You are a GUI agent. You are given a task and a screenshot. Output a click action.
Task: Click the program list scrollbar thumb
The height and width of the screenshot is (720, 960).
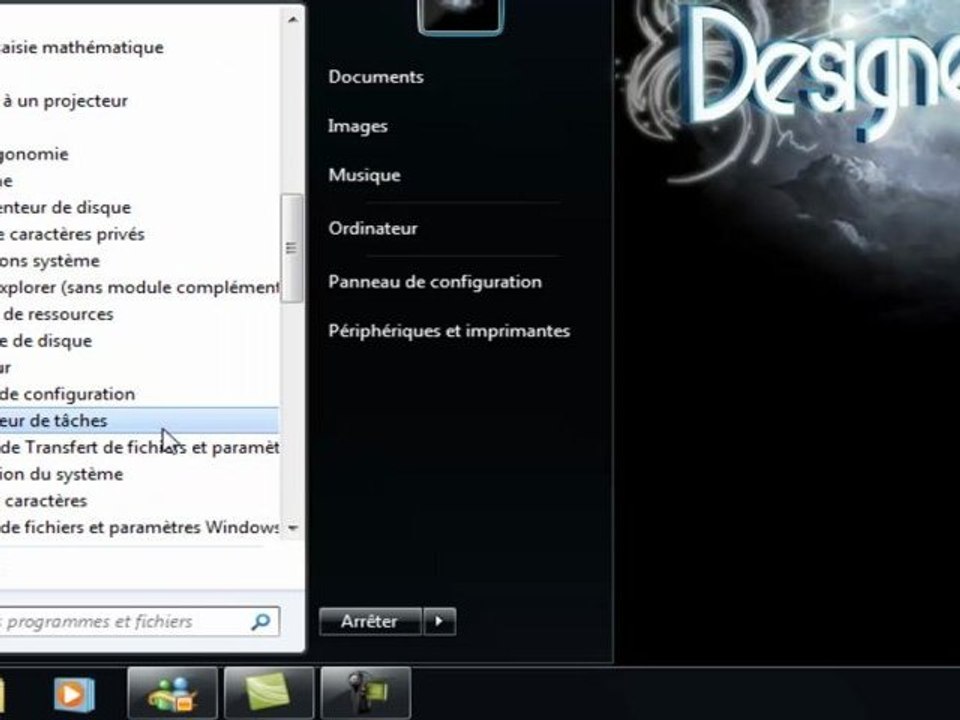tap(292, 248)
